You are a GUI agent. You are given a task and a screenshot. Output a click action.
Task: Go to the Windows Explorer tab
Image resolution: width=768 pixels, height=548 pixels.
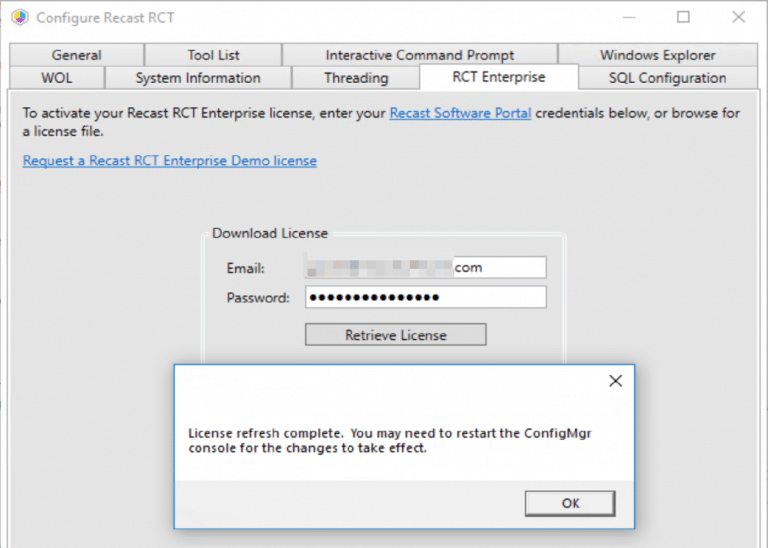pyautogui.click(x=657, y=55)
